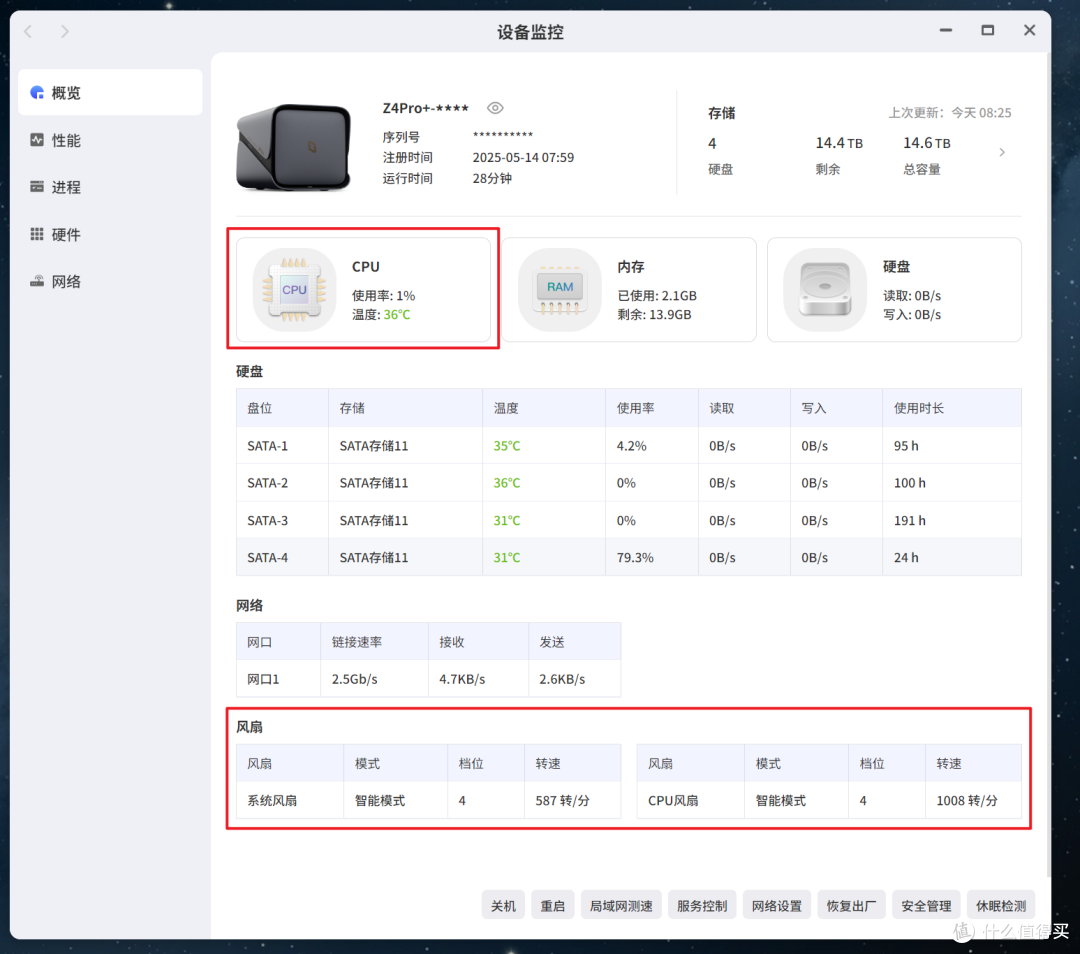
Task: Click the 进程 list icon
Action: (x=37, y=187)
